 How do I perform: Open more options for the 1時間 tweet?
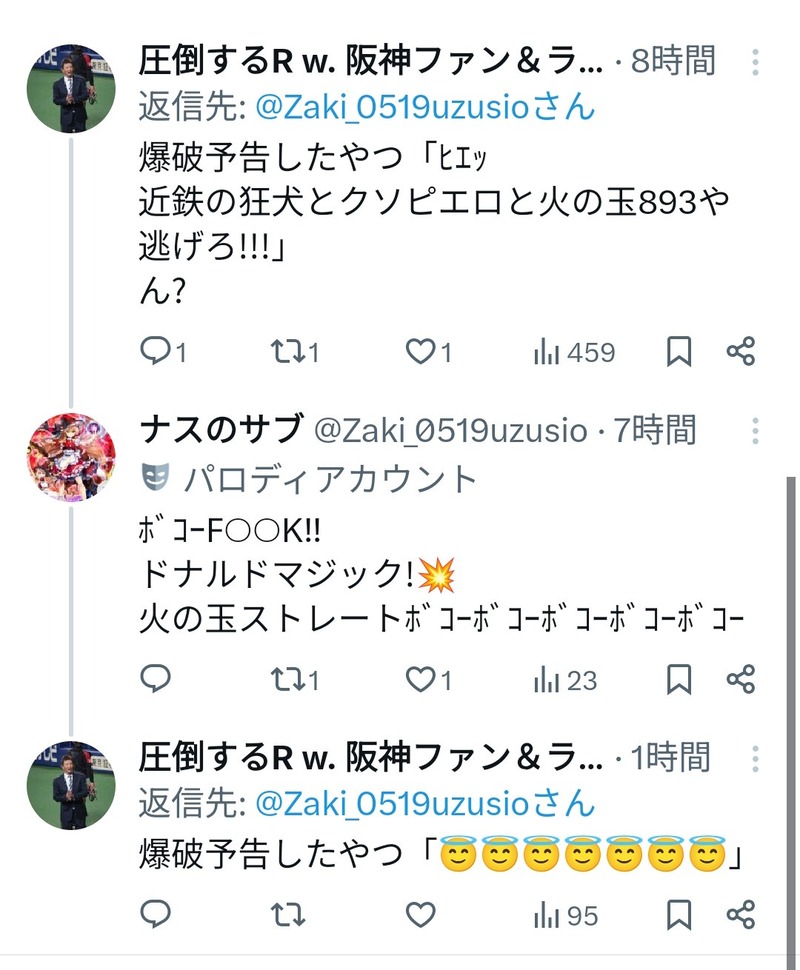[755, 758]
